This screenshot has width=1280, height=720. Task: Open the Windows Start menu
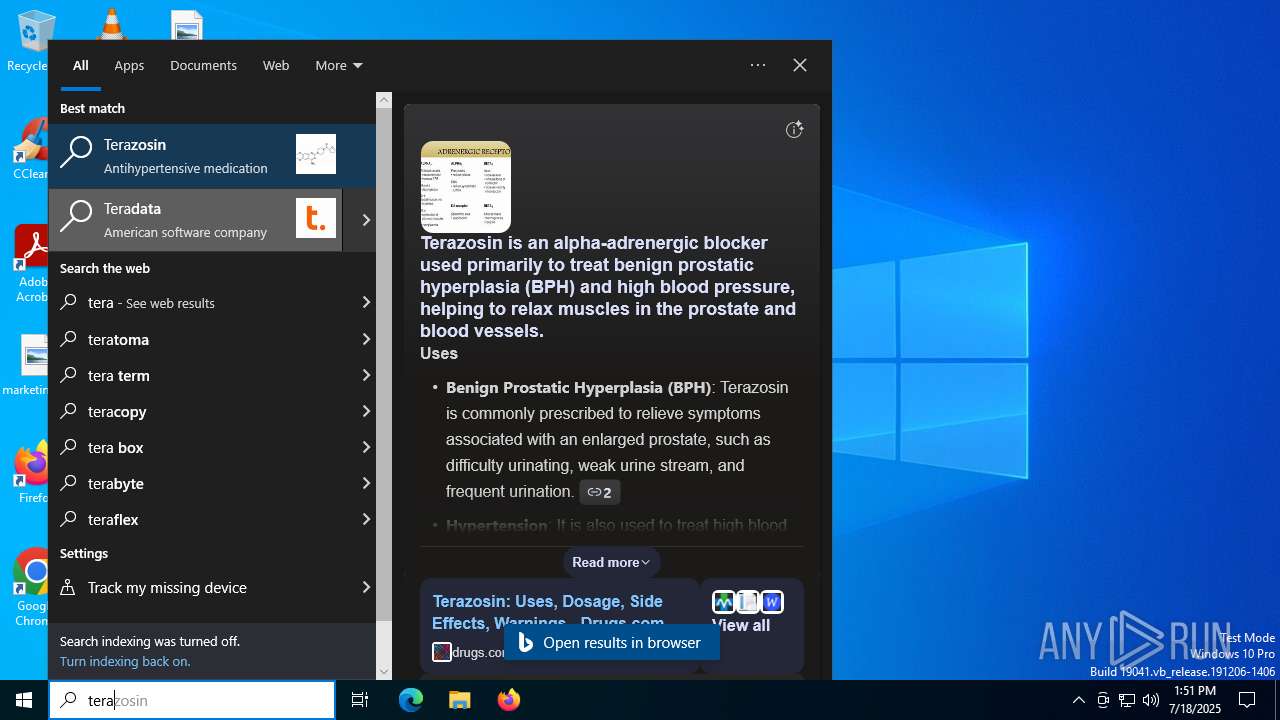point(24,700)
